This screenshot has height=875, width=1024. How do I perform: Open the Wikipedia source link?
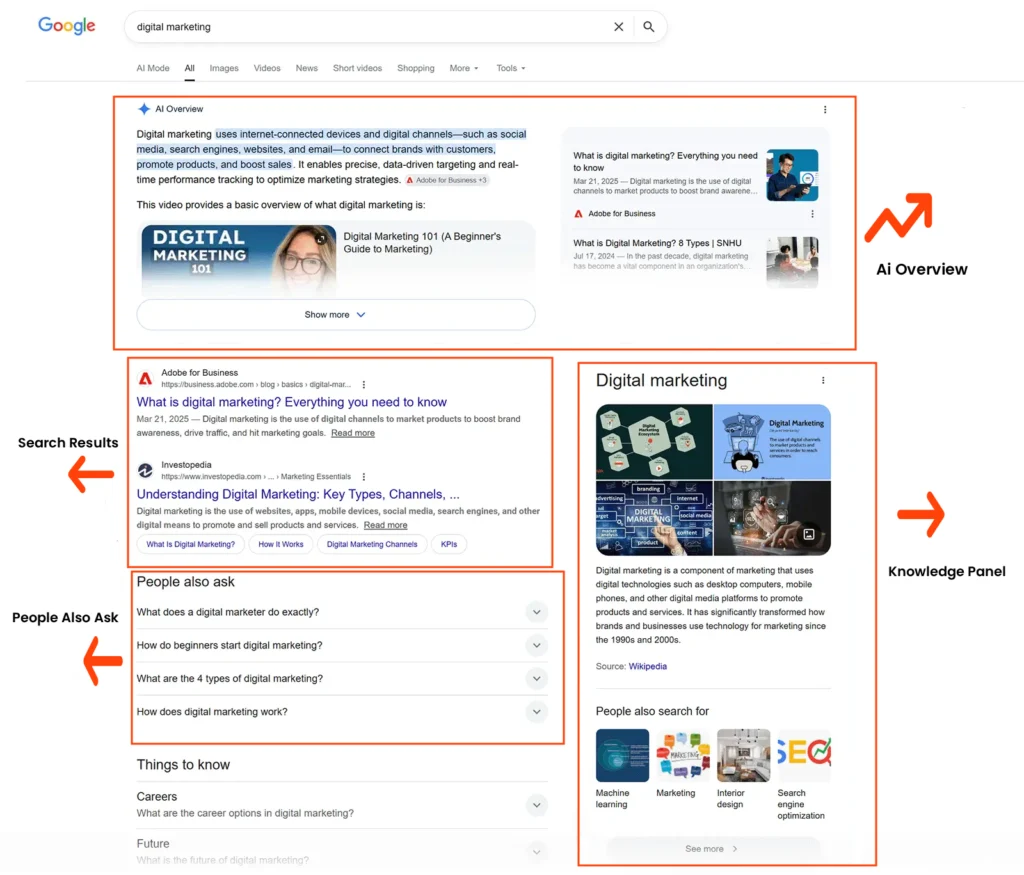tap(647, 667)
